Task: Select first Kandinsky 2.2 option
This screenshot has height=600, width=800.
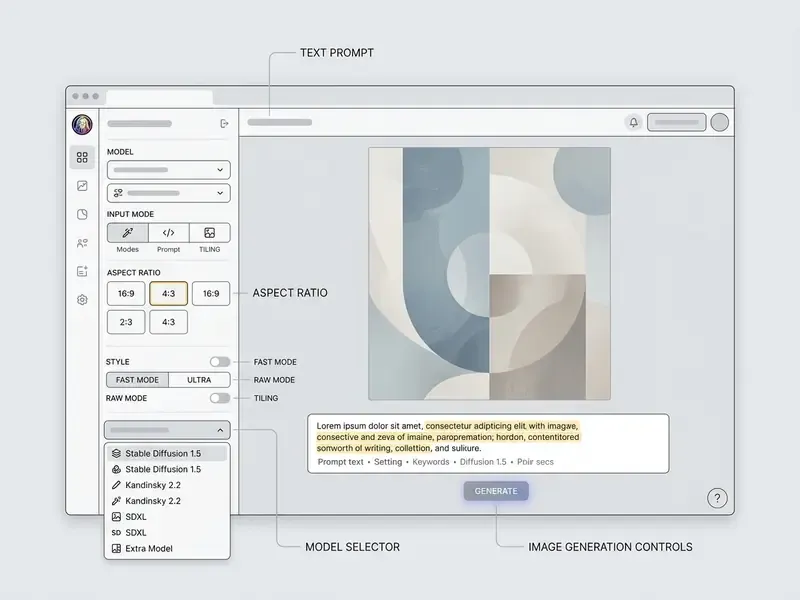Action: click(167, 485)
